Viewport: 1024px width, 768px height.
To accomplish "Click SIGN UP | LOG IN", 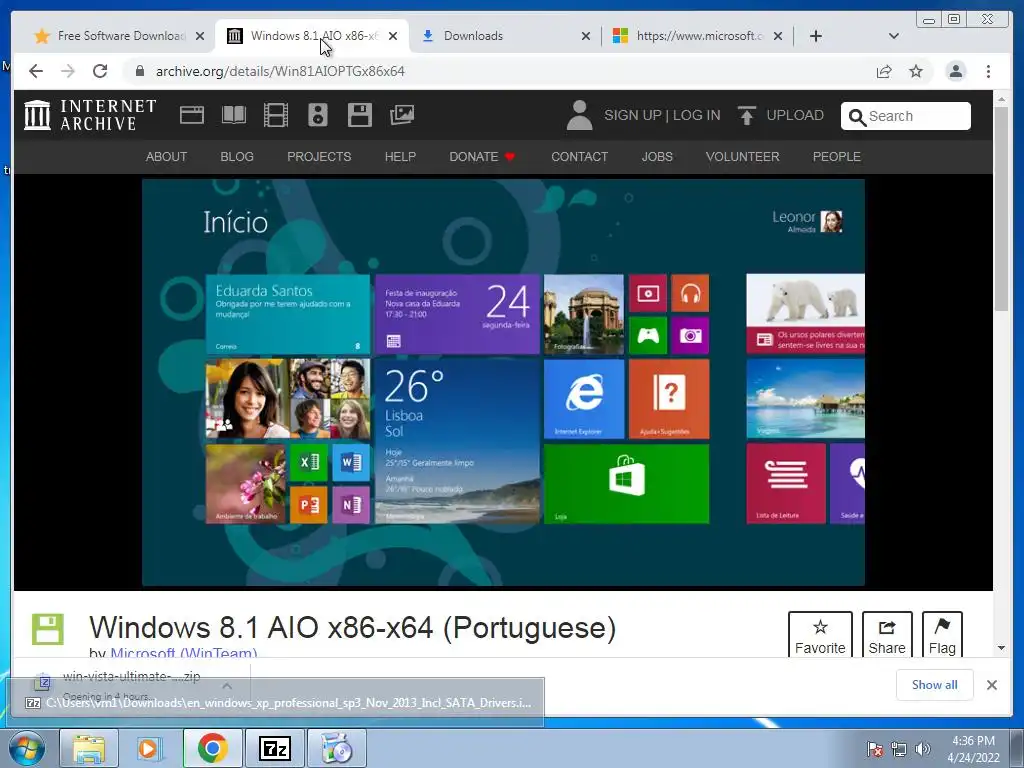I will [662, 115].
